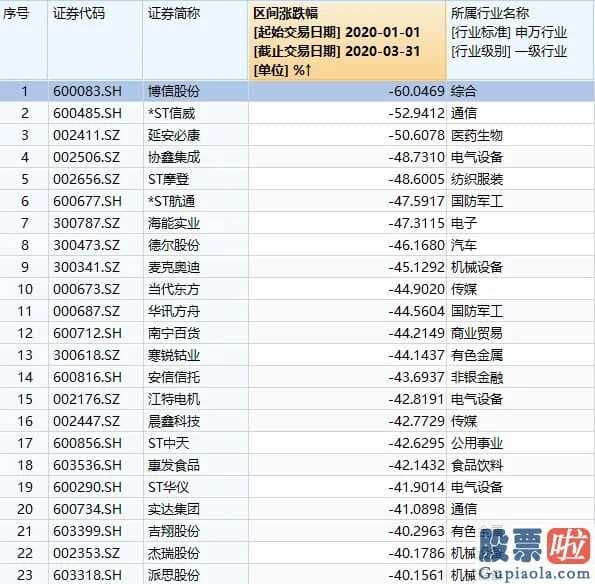595x584 pixels.
Task: Click the ST中天 name cell
Action: pyautogui.click(x=168, y=444)
